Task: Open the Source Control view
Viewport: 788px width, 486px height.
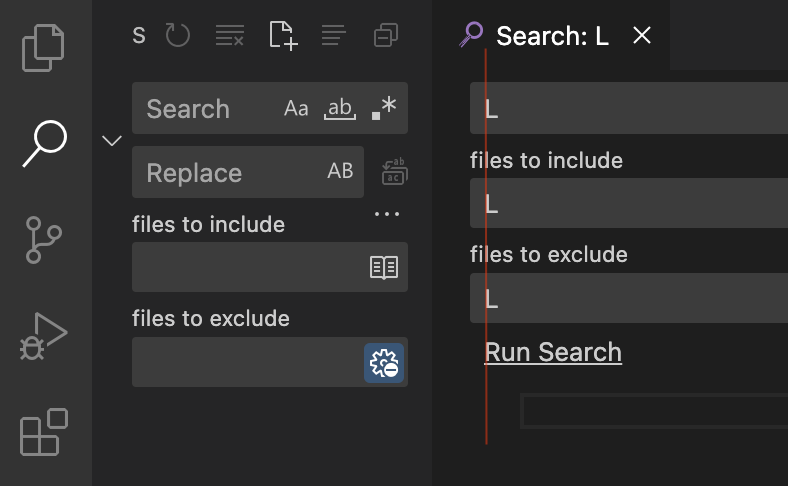Action: click(x=44, y=240)
